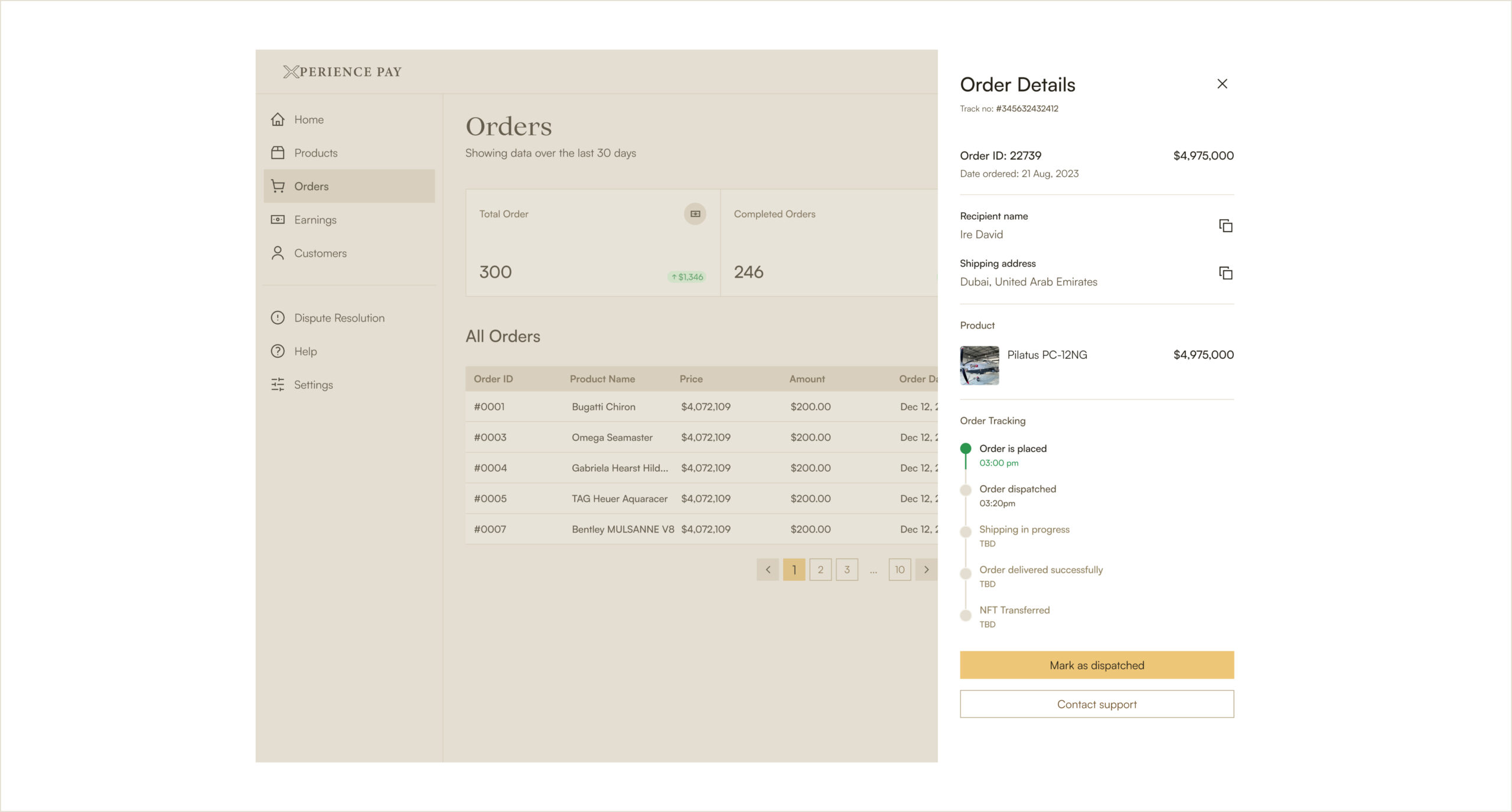Open Settings sliders icon
This screenshot has width=1512, height=812.
click(x=278, y=385)
